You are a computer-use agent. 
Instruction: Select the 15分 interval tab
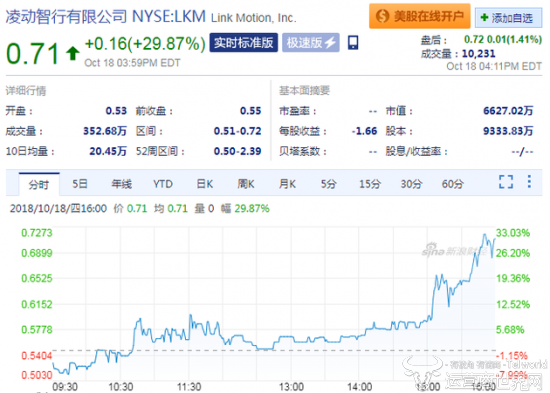pos(370,184)
